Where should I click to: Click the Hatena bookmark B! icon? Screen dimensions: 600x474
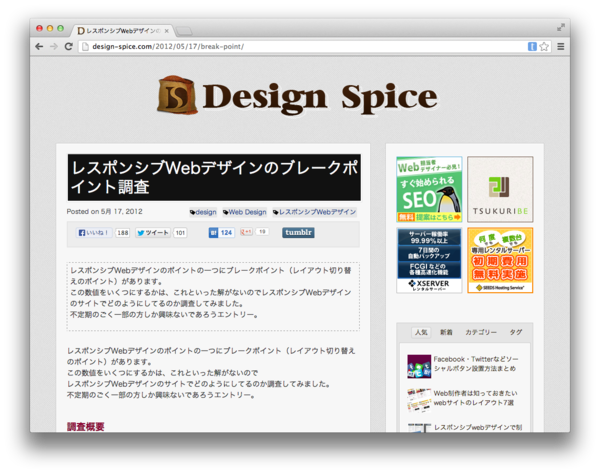(213, 233)
